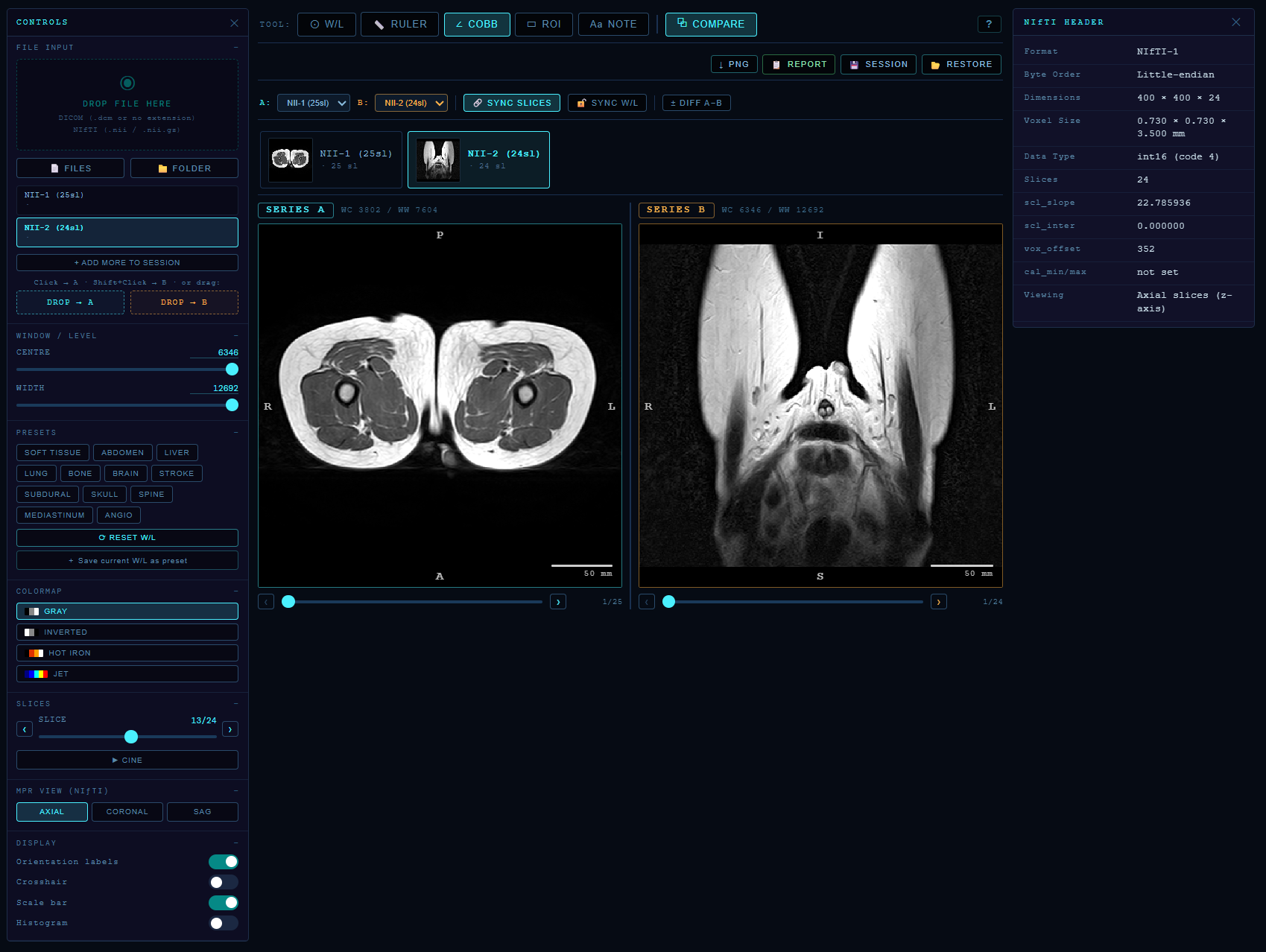Image resolution: width=1266 pixels, height=952 pixels.
Task: Click the Save Session button
Action: point(878,65)
